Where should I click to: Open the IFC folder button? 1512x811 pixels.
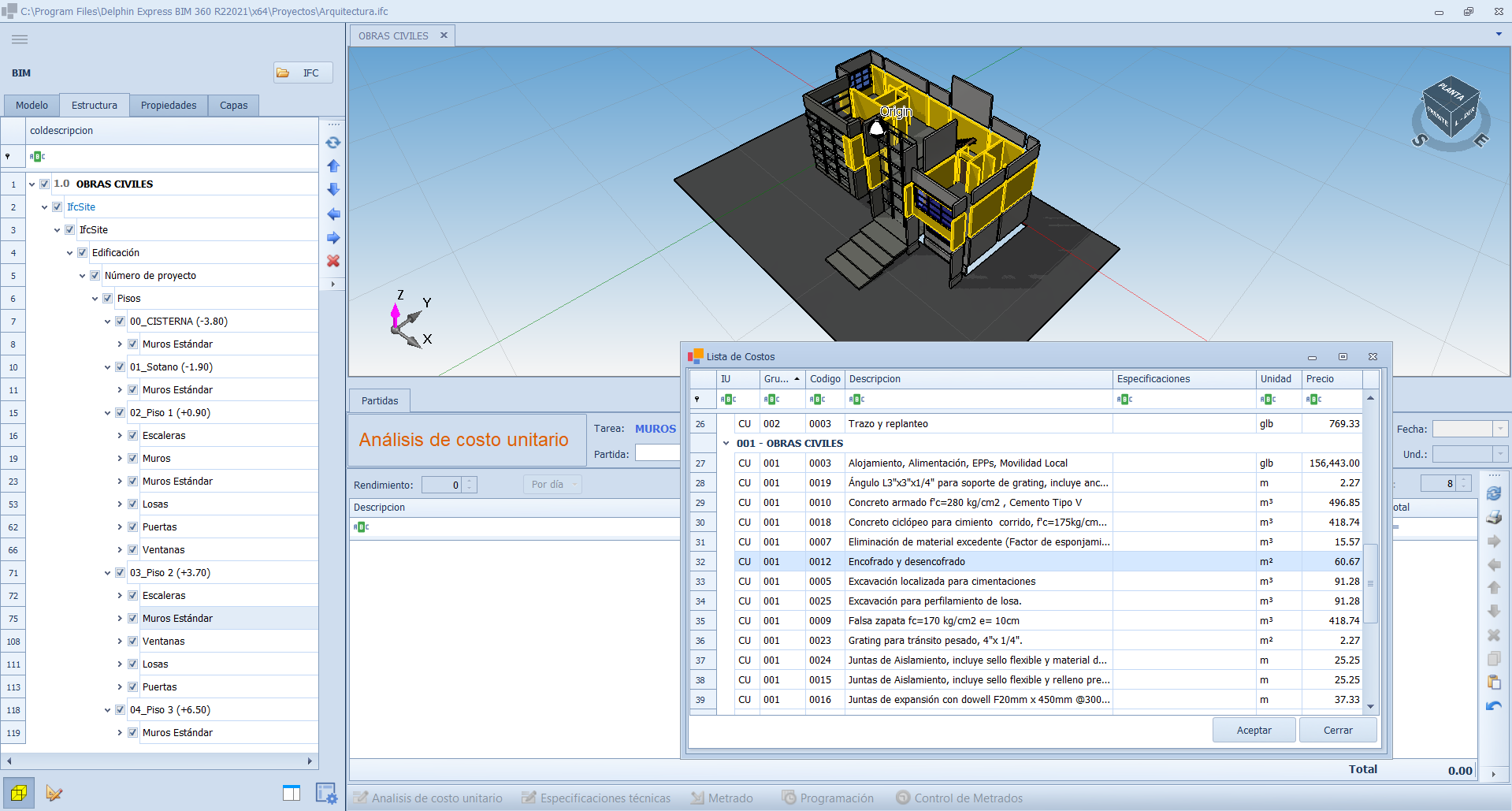click(x=303, y=73)
